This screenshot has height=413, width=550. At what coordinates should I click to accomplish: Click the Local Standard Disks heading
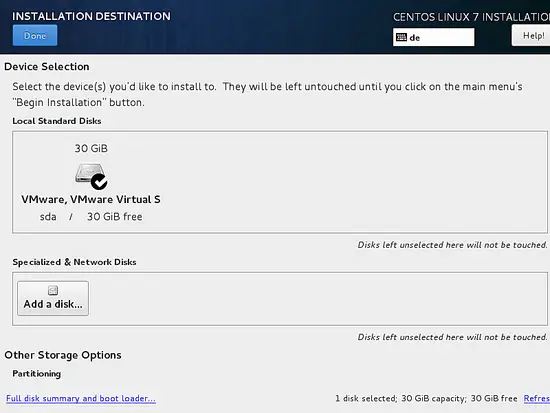pyautogui.click(x=57, y=121)
